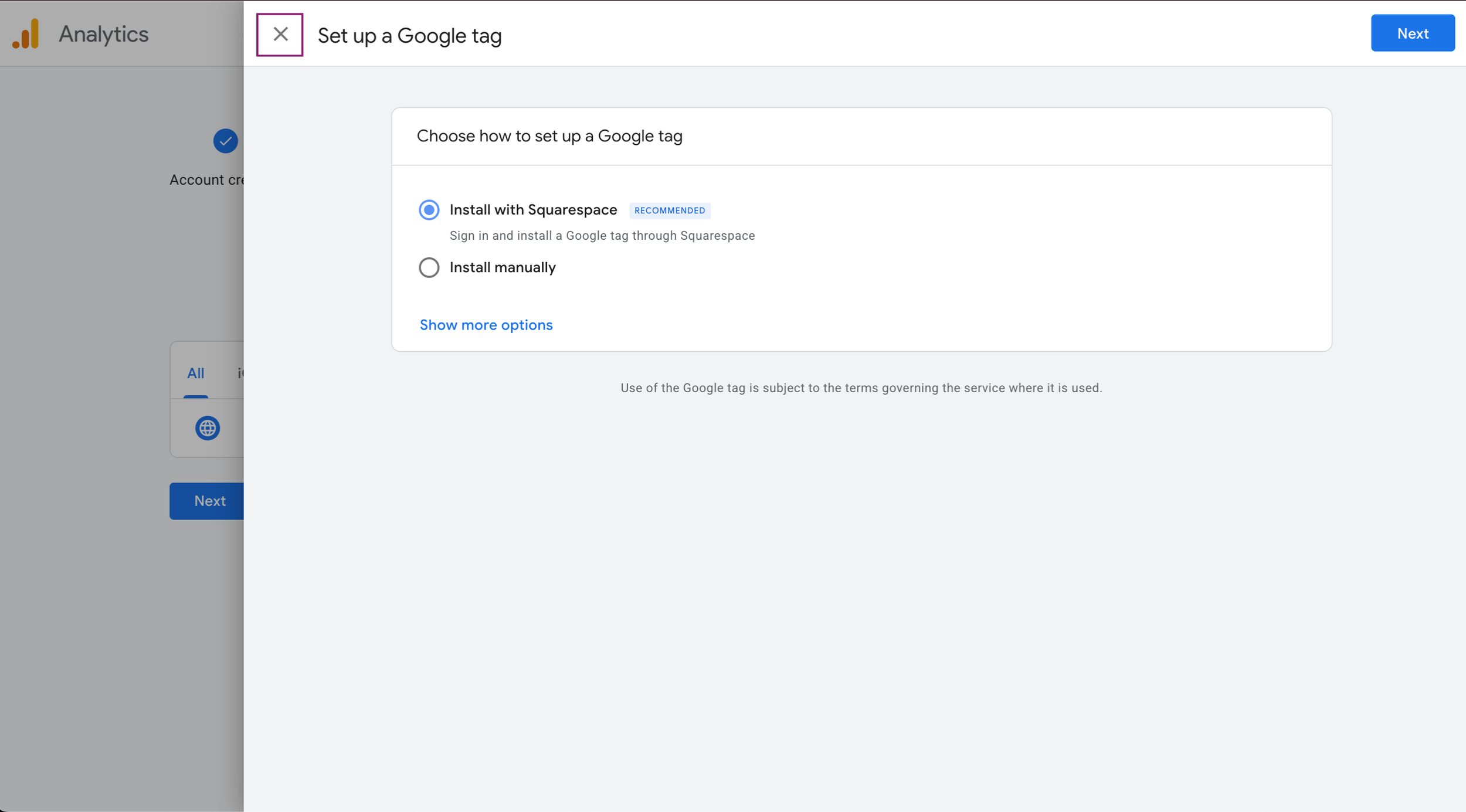
Task: Click the blue checkmark step icon
Action: [x=225, y=141]
